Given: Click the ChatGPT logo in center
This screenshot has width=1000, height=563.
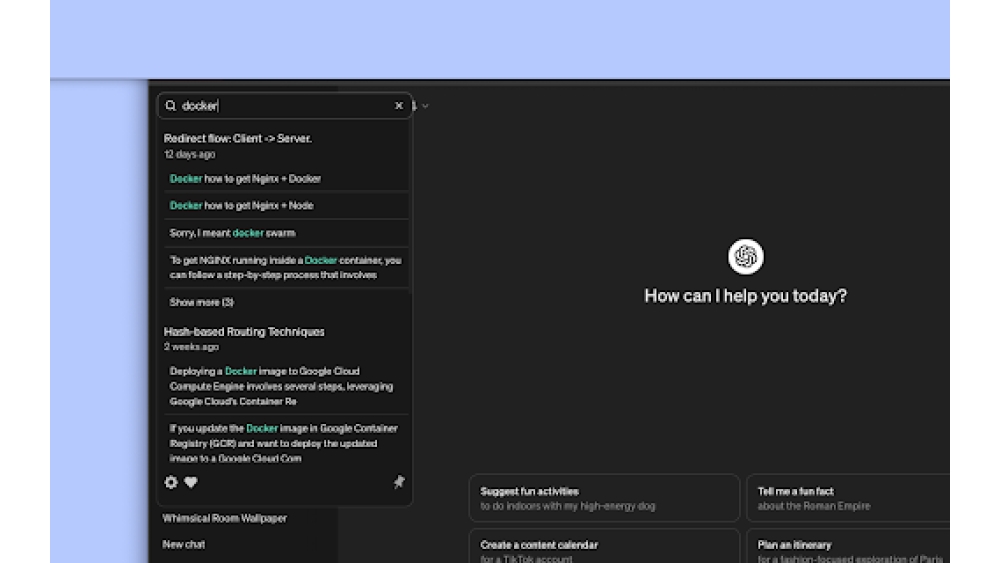Looking at the screenshot, I should coord(746,257).
